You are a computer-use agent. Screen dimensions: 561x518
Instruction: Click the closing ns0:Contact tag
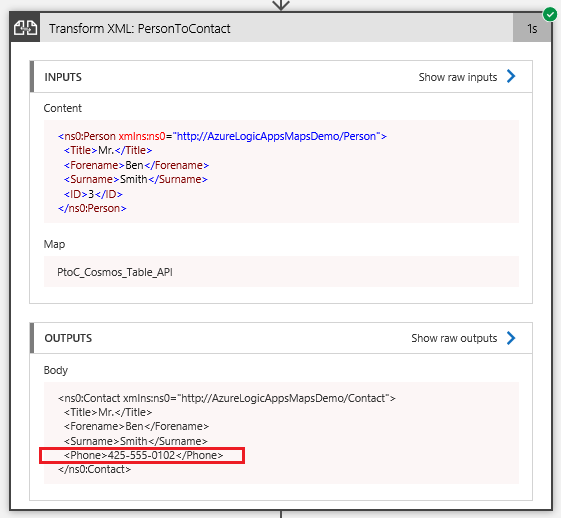pyautogui.click(x=94, y=469)
